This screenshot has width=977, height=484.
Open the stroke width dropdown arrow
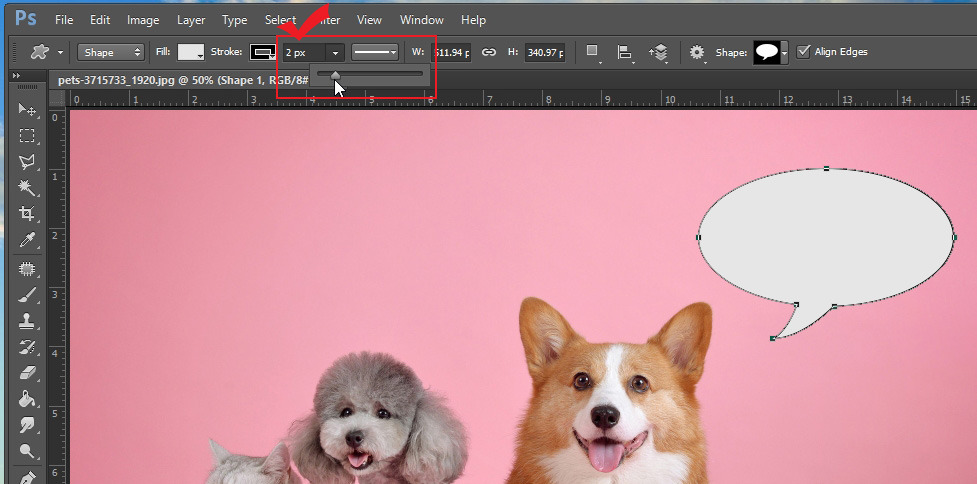pyautogui.click(x=335, y=53)
